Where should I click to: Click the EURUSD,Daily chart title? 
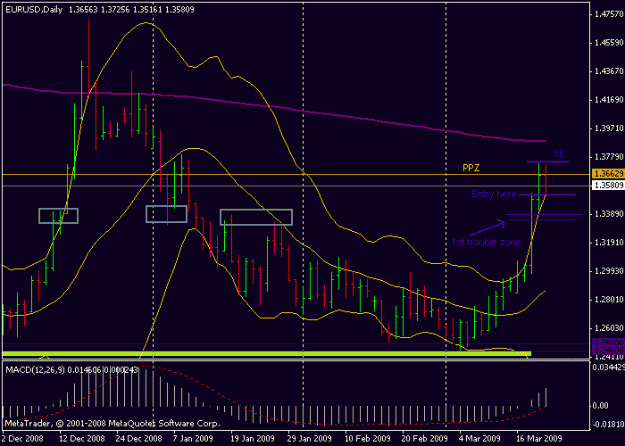[x=33, y=10]
